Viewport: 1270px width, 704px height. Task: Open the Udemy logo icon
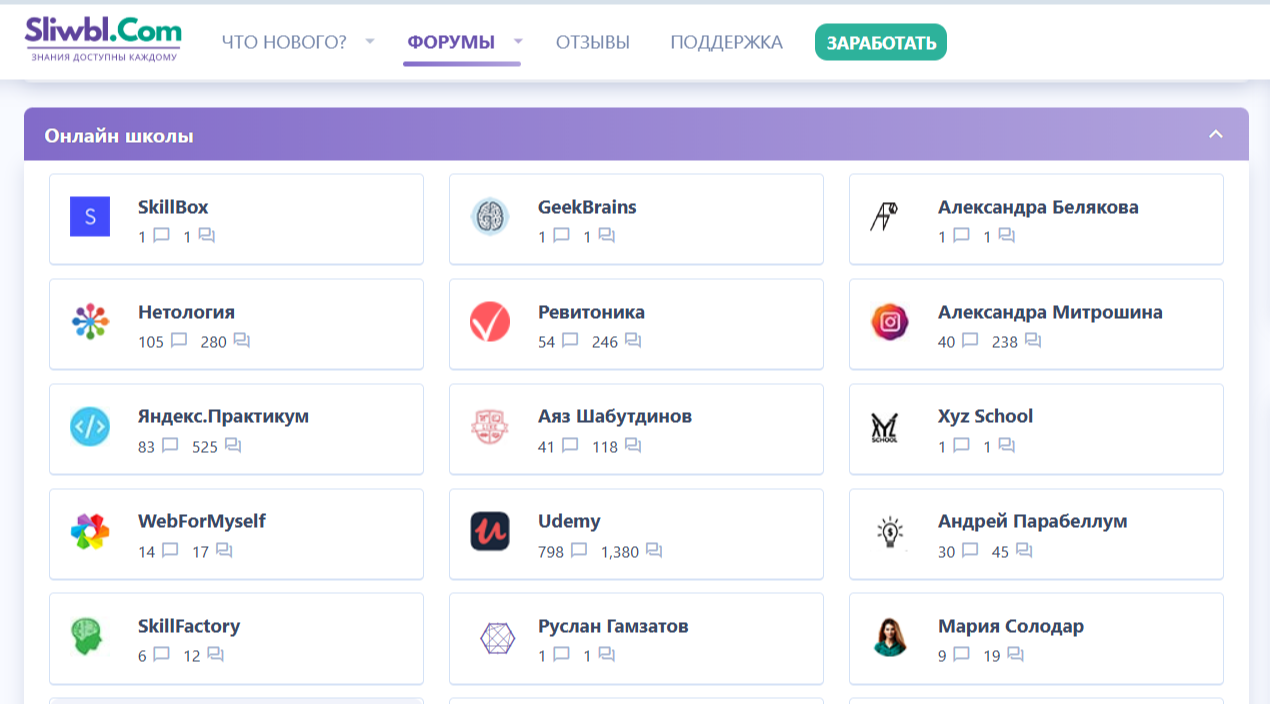coord(490,532)
